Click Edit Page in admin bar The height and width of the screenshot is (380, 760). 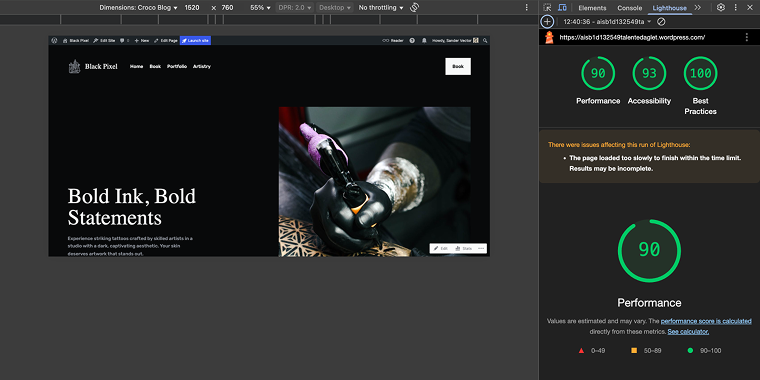tap(166, 41)
